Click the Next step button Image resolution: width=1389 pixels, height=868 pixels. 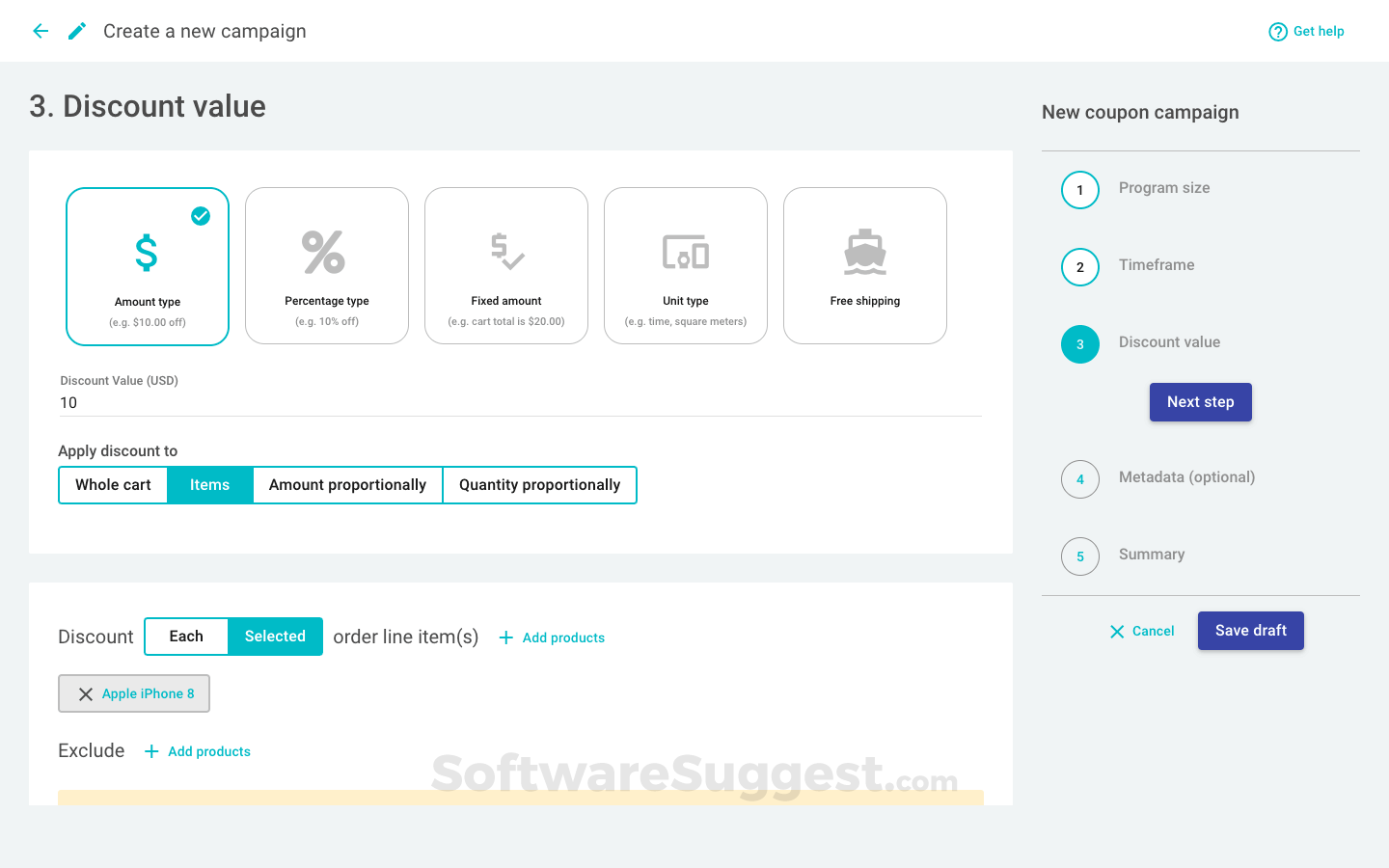coord(1200,401)
